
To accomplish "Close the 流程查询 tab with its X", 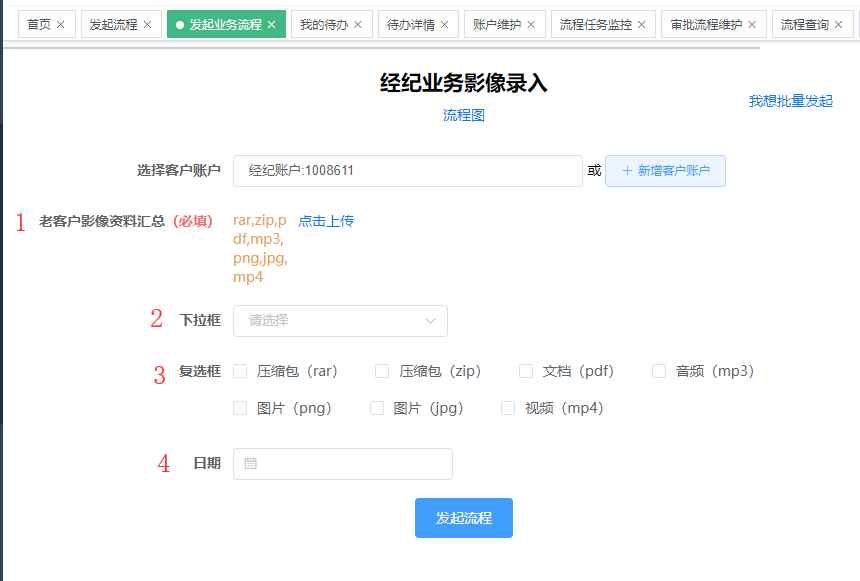I will click(838, 25).
